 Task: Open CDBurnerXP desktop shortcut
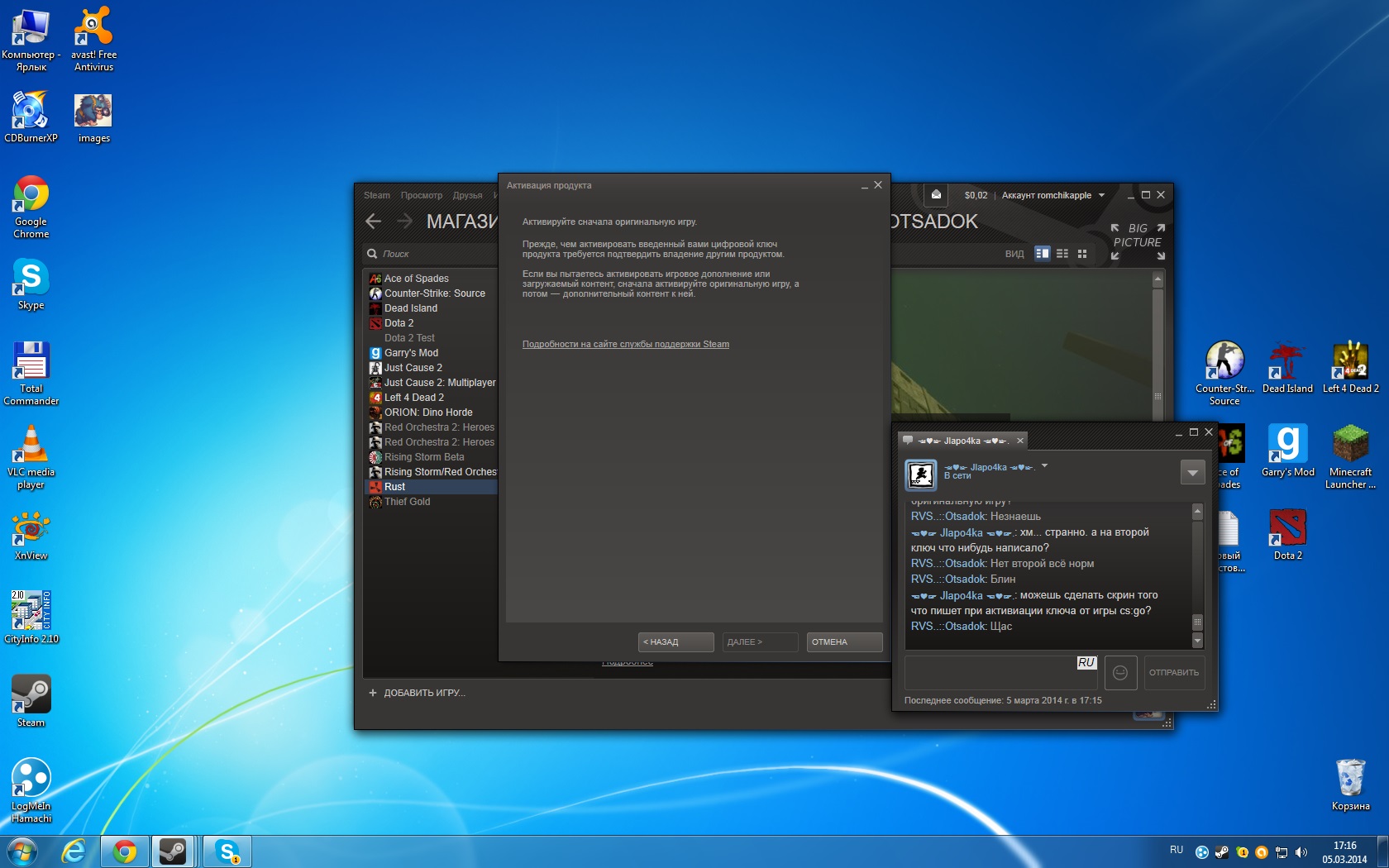[x=31, y=117]
